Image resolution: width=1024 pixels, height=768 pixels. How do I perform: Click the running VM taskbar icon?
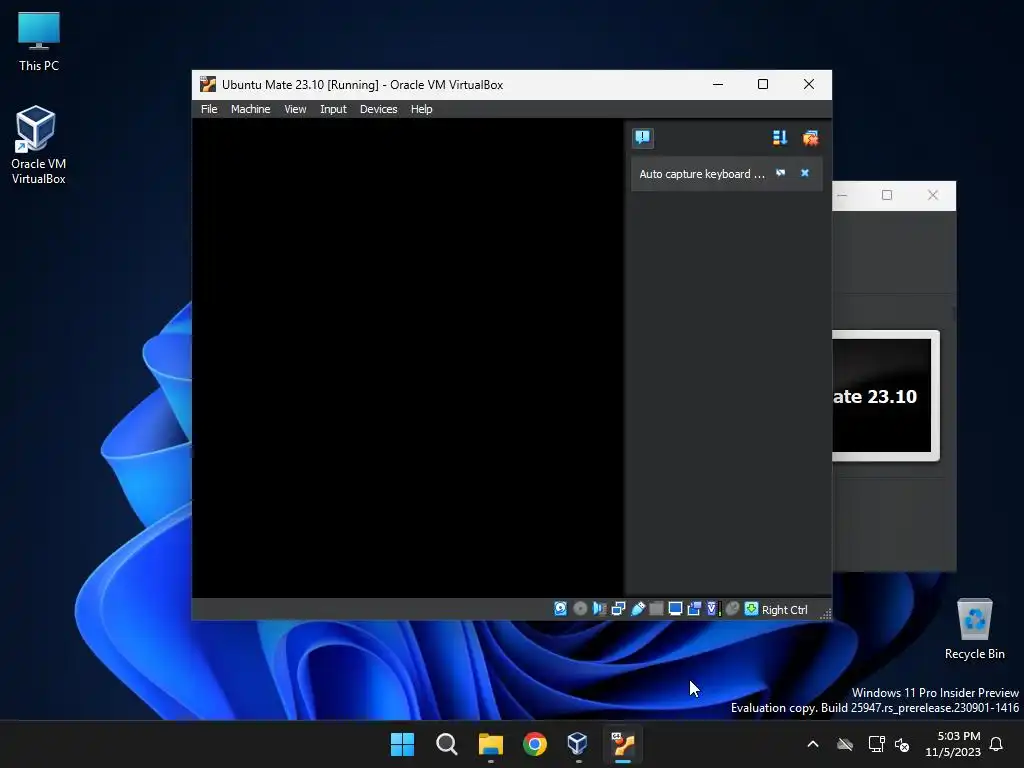pyautogui.click(x=622, y=744)
